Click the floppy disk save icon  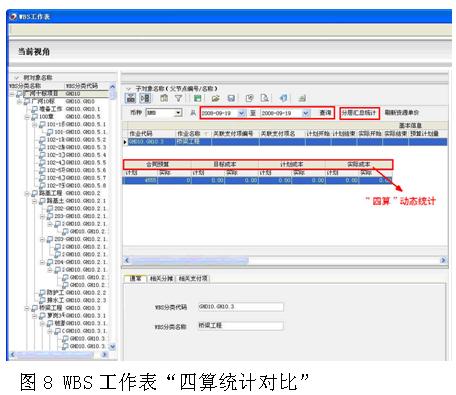(231, 98)
